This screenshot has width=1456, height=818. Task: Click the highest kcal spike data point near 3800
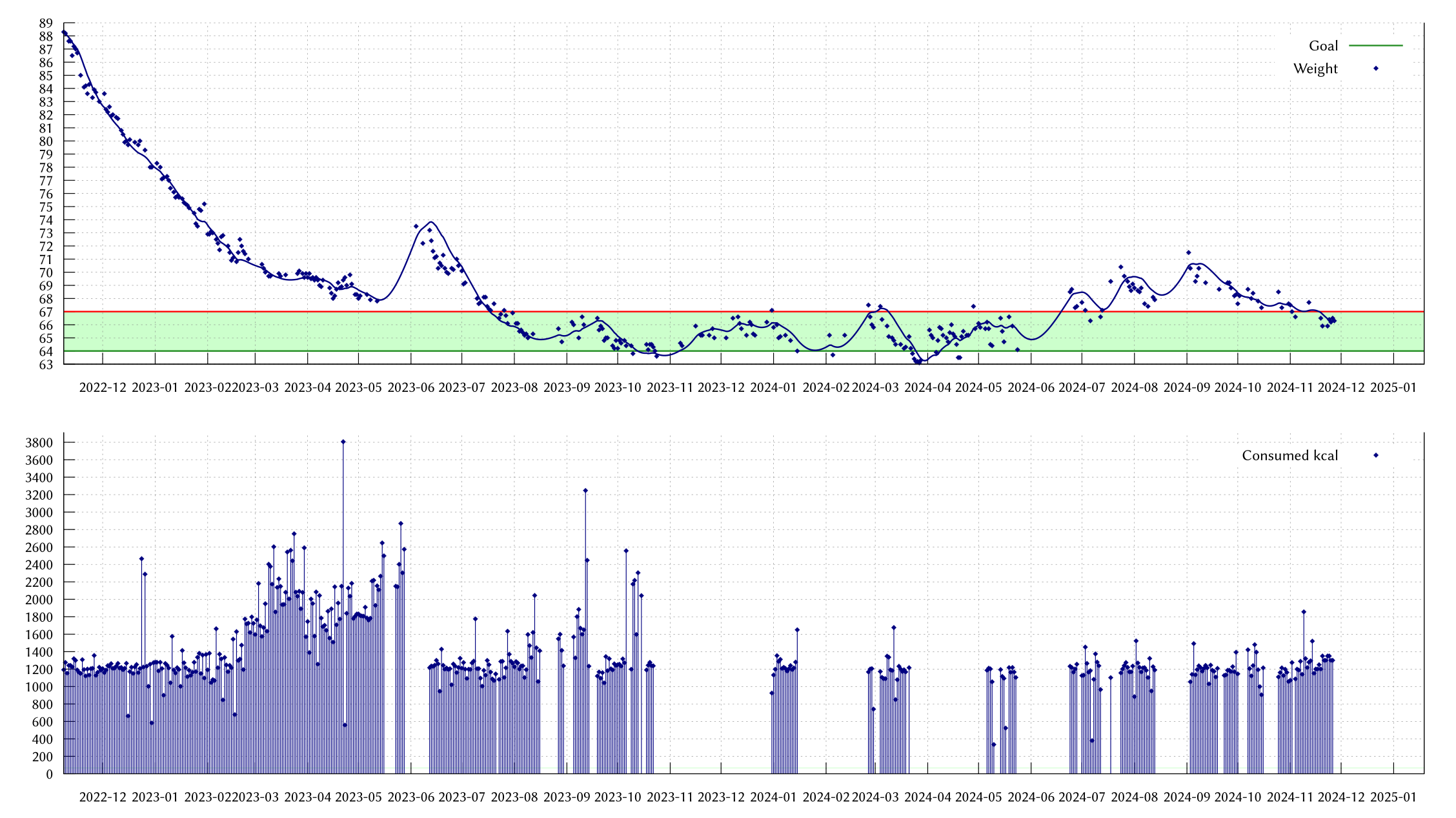pyautogui.click(x=343, y=442)
